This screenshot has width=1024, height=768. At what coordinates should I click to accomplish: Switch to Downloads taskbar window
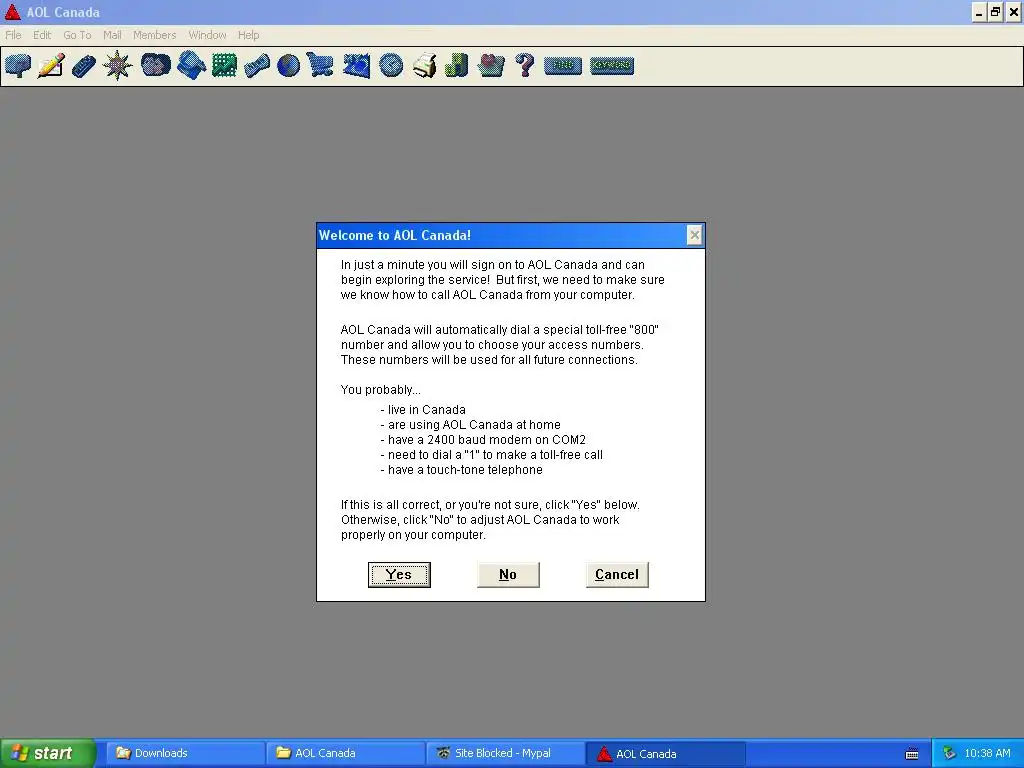point(185,753)
